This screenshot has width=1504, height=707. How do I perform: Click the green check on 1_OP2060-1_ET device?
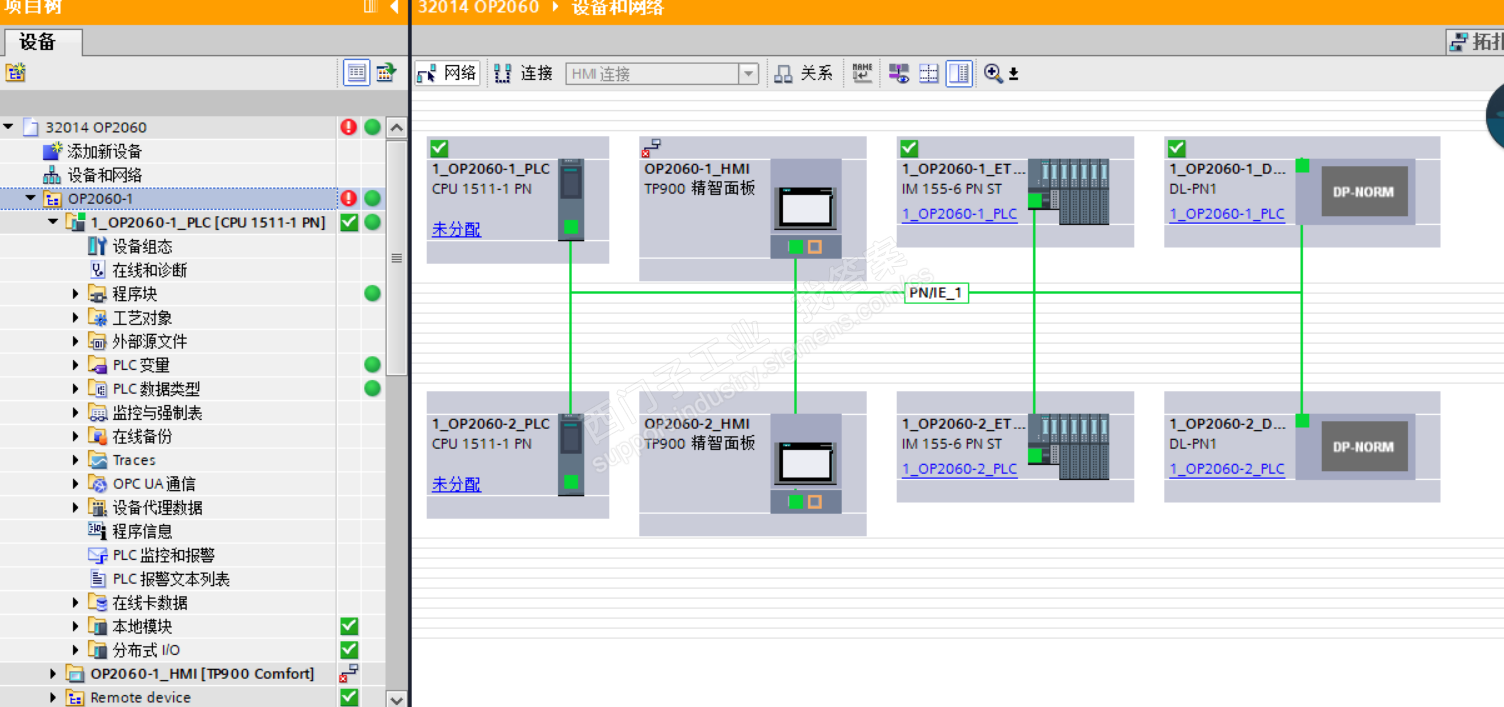click(x=908, y=148)
